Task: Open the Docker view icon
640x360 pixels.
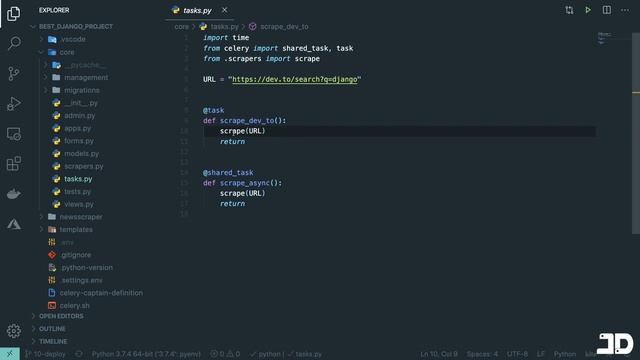Action: pyautogui.click(x=13, y=194)
